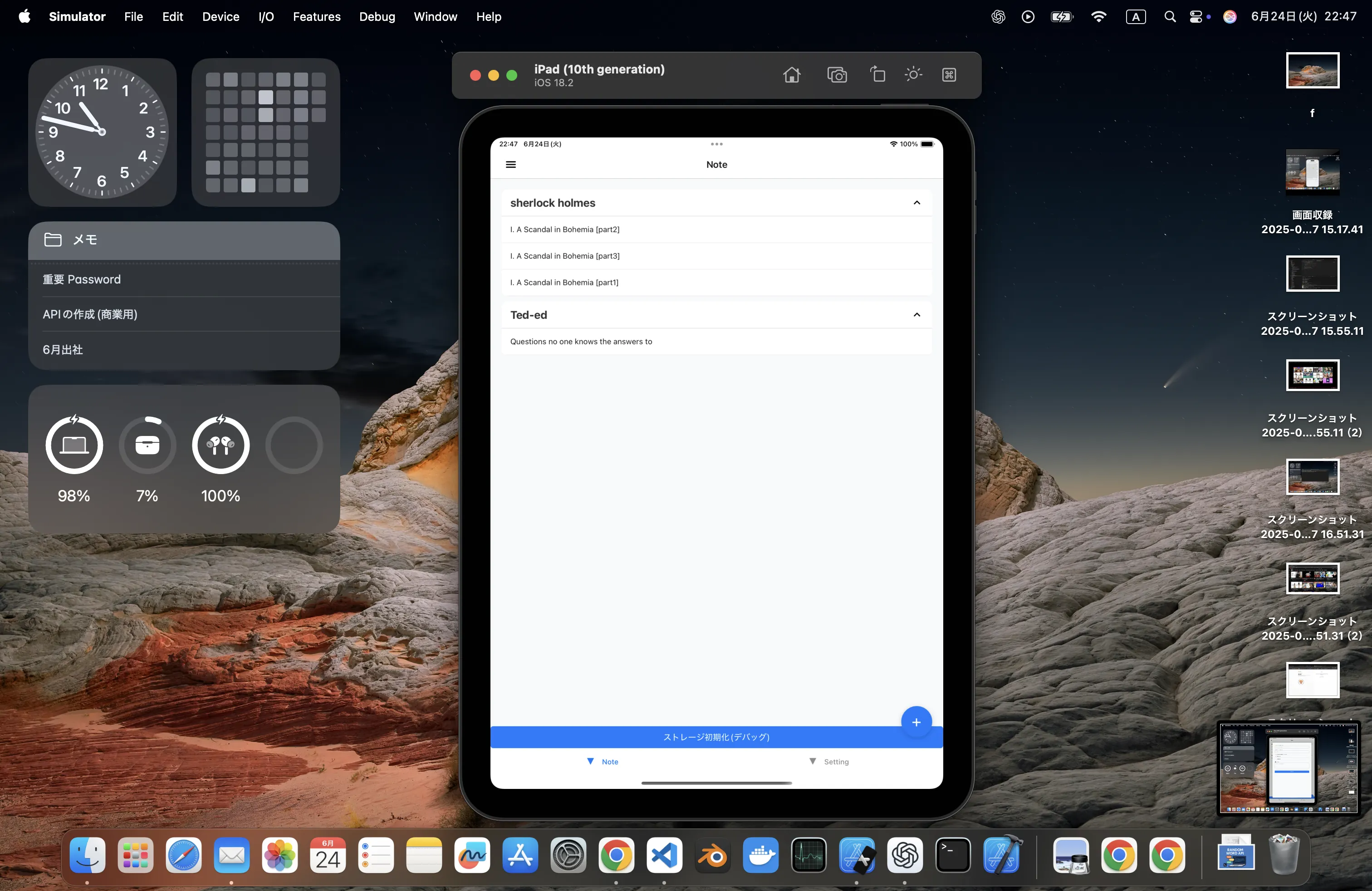Select the Note bottom tab
This screenshot has height=891, width=1372.
(x=603, y=762)
